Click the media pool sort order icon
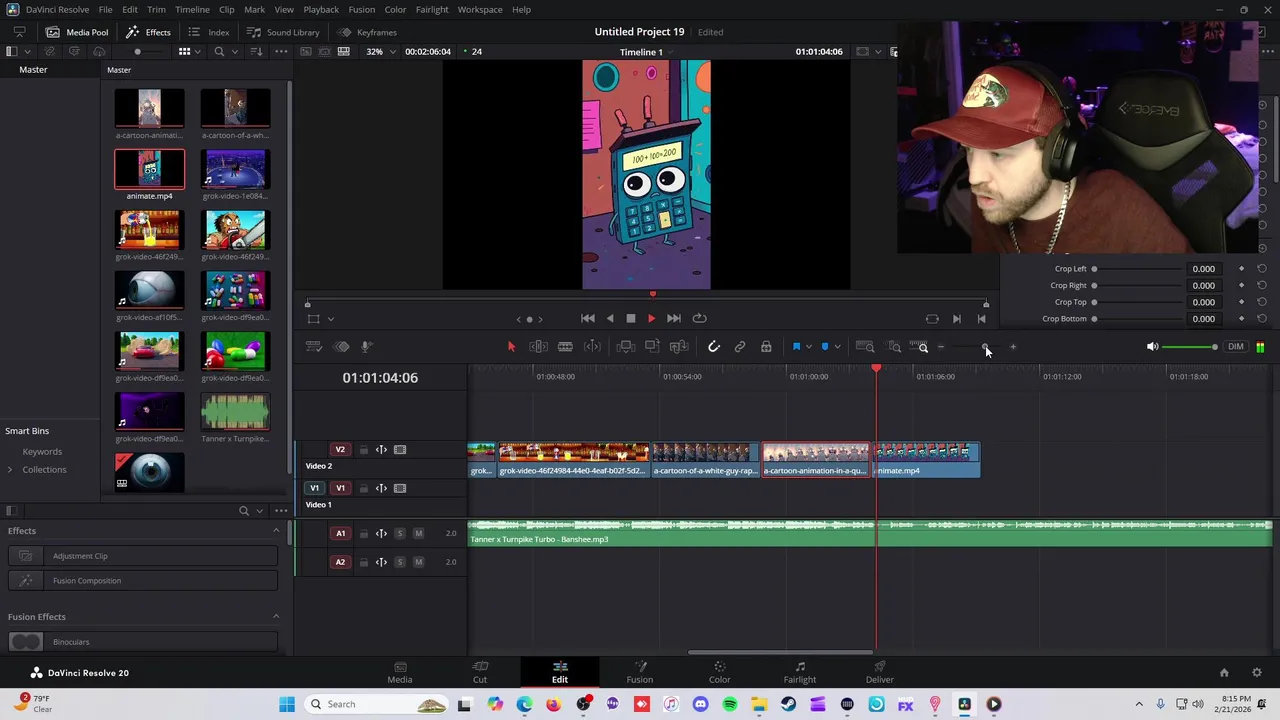 tap(259, 51)
